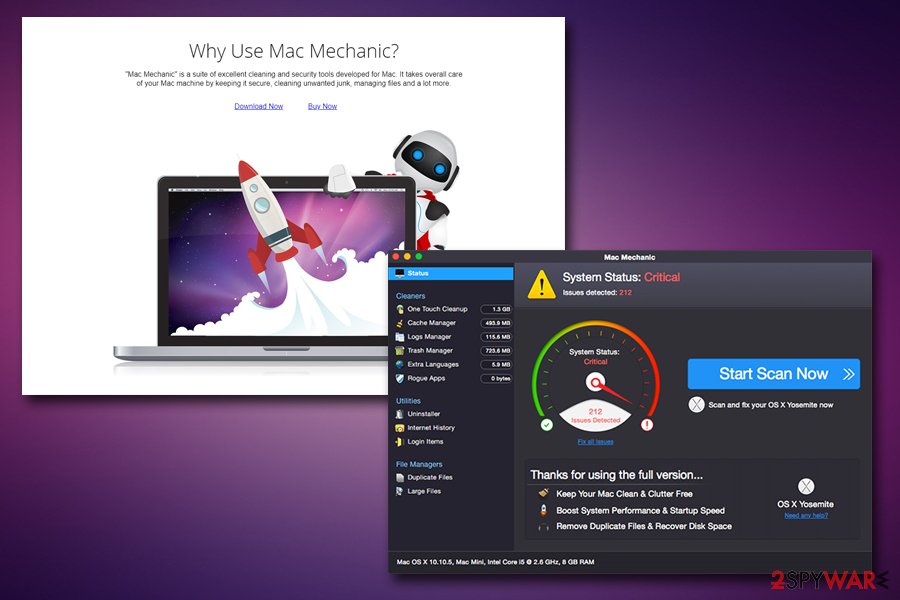900x600 pixels.
Task: Click the red exclamation mark on the gauge
Action: pyautogui.click(x=647, y=425)
